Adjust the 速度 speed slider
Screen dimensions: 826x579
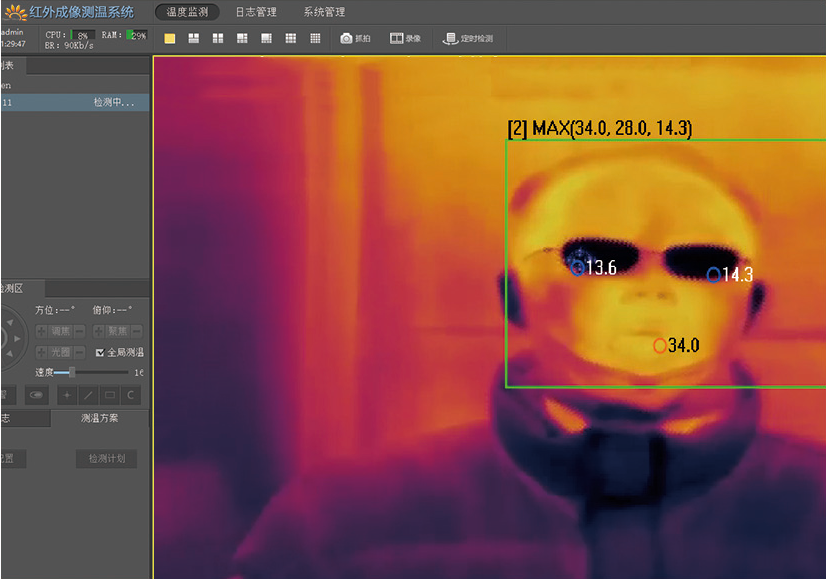point(72,372)
